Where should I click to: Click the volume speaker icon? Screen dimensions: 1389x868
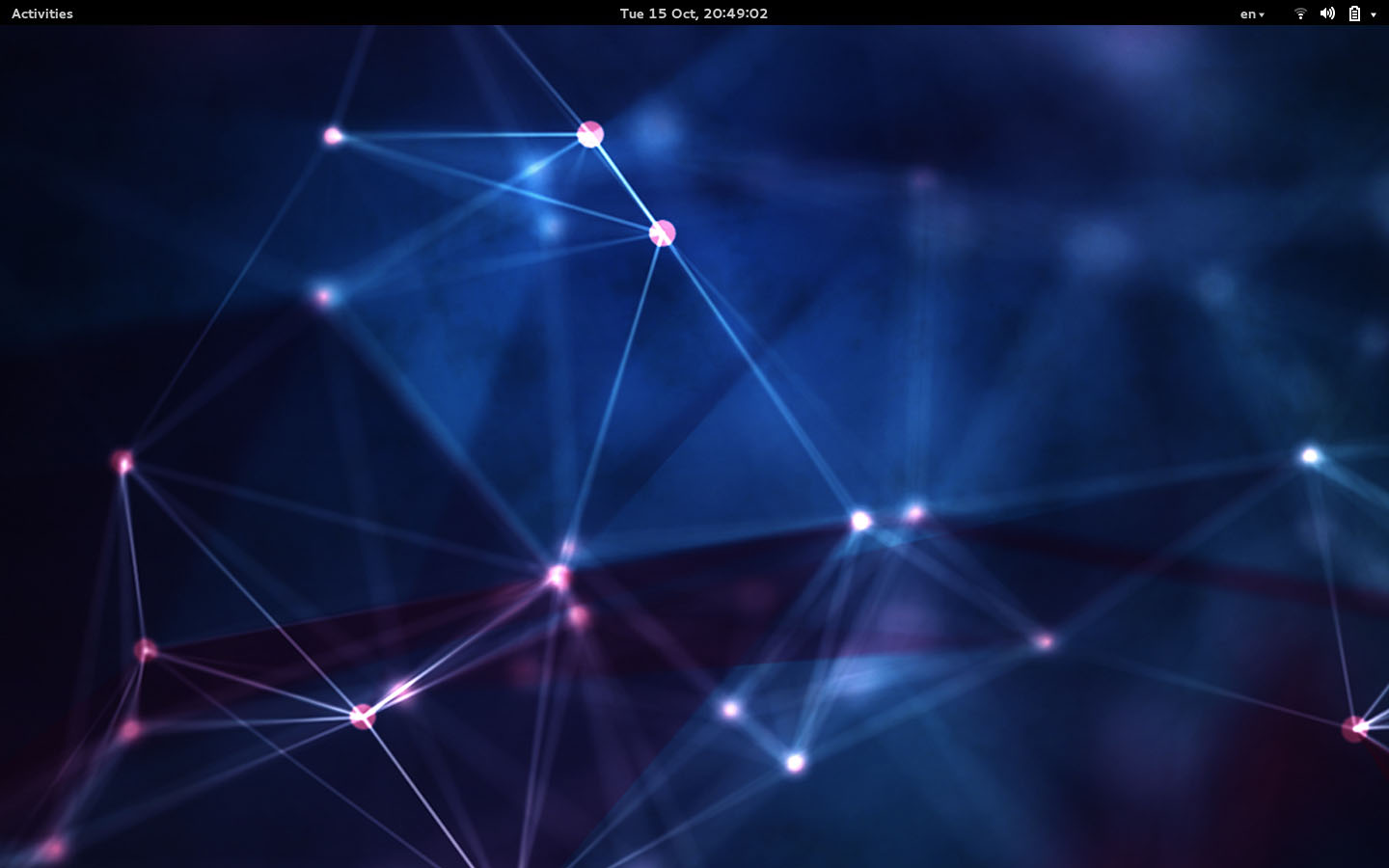[1327, 14]
